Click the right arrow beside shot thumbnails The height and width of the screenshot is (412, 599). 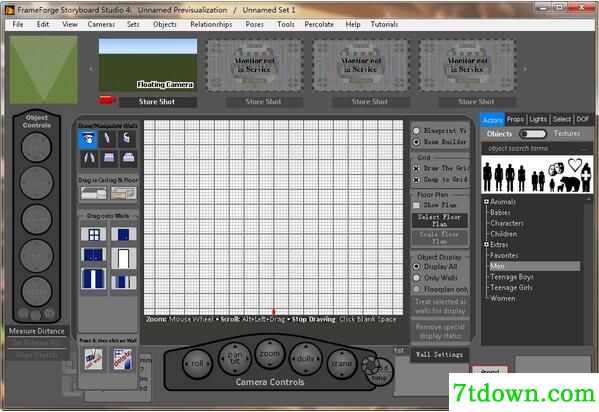pos(525,69)
